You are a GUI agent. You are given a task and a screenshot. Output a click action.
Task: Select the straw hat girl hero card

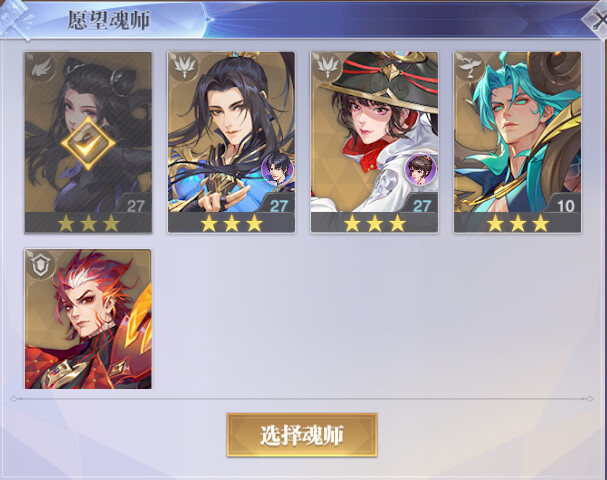(374, 142)
